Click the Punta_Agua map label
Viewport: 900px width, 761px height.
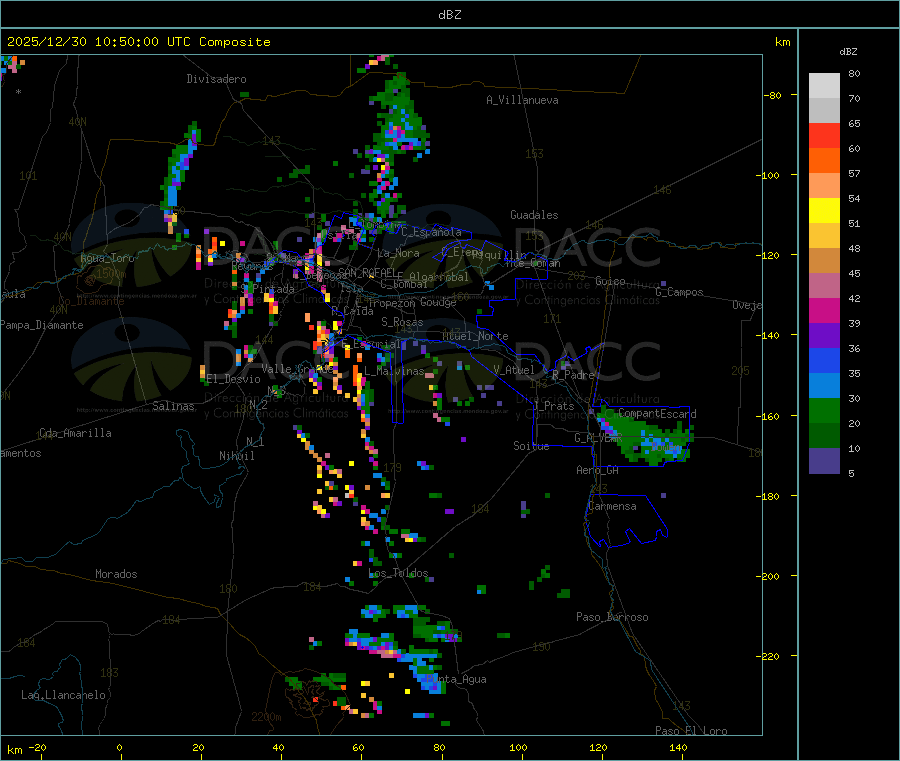(456, 680)
